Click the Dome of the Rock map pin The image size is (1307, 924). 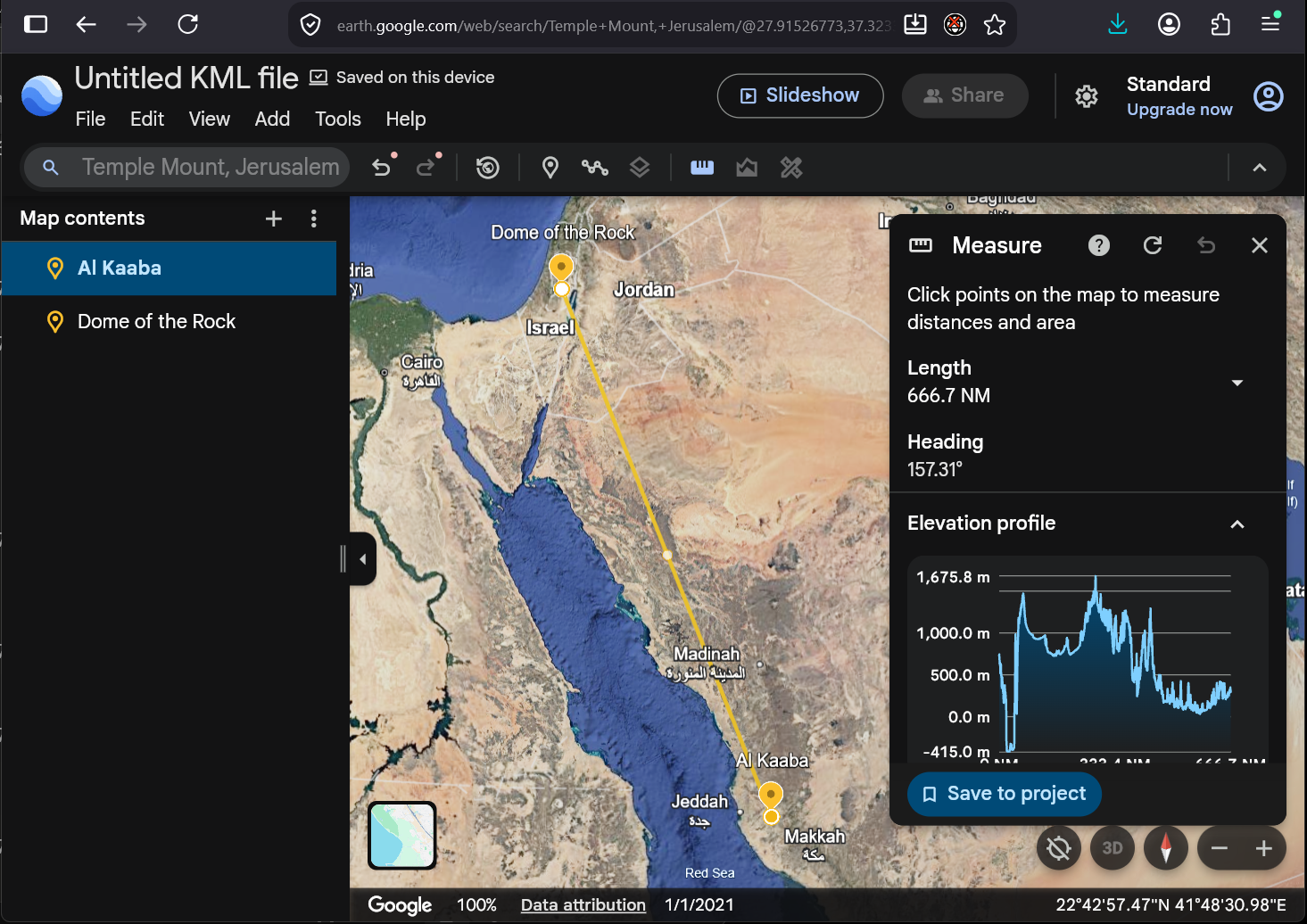pyautogui.click(x=561, y=267)
